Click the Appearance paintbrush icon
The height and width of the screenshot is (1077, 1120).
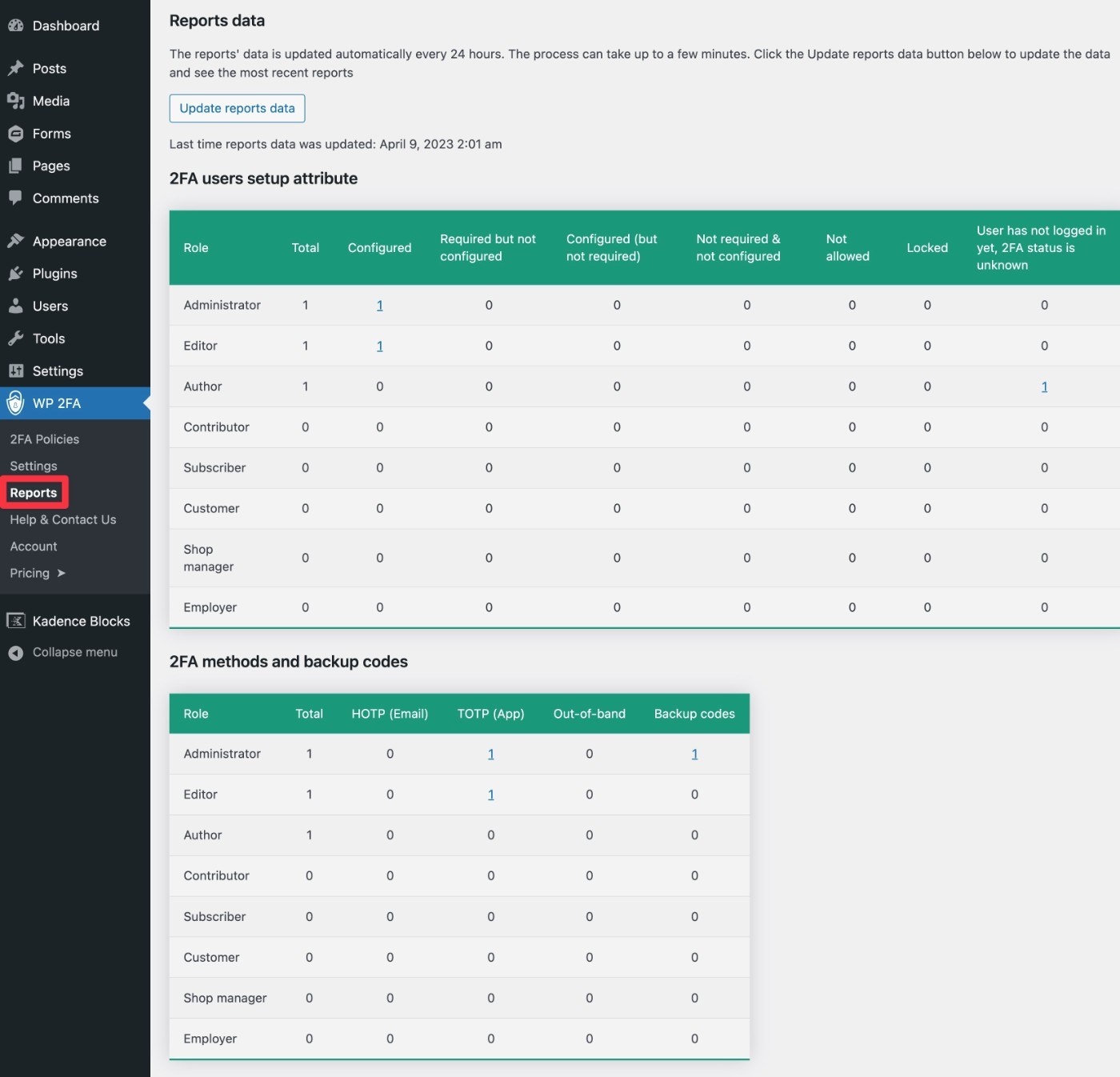point(15,241)
